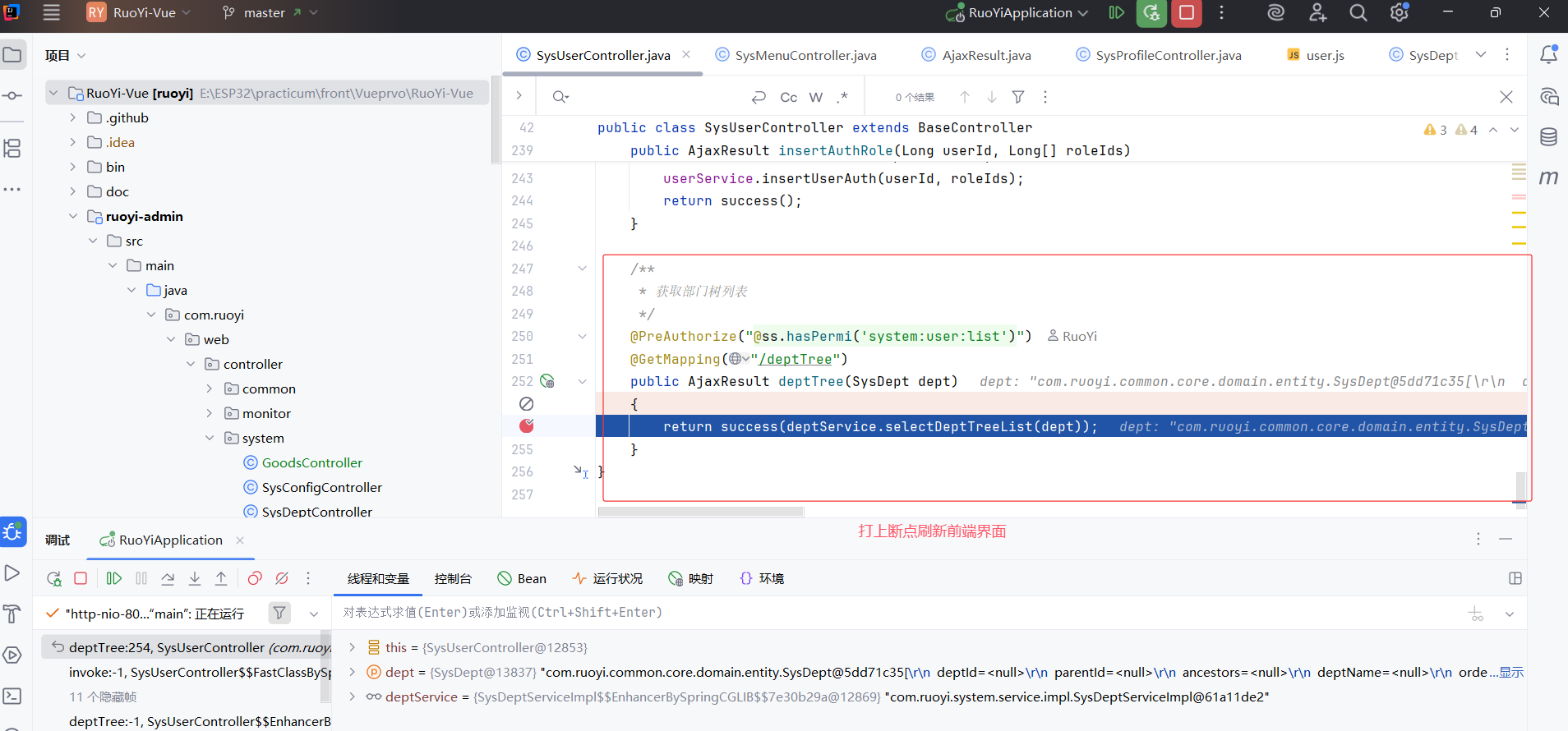Image resolution: width=1568 pixels, height=731 pixels.
Task: Open the Project tool window icon
Action: pyautogui.click(x=12, y=55)
